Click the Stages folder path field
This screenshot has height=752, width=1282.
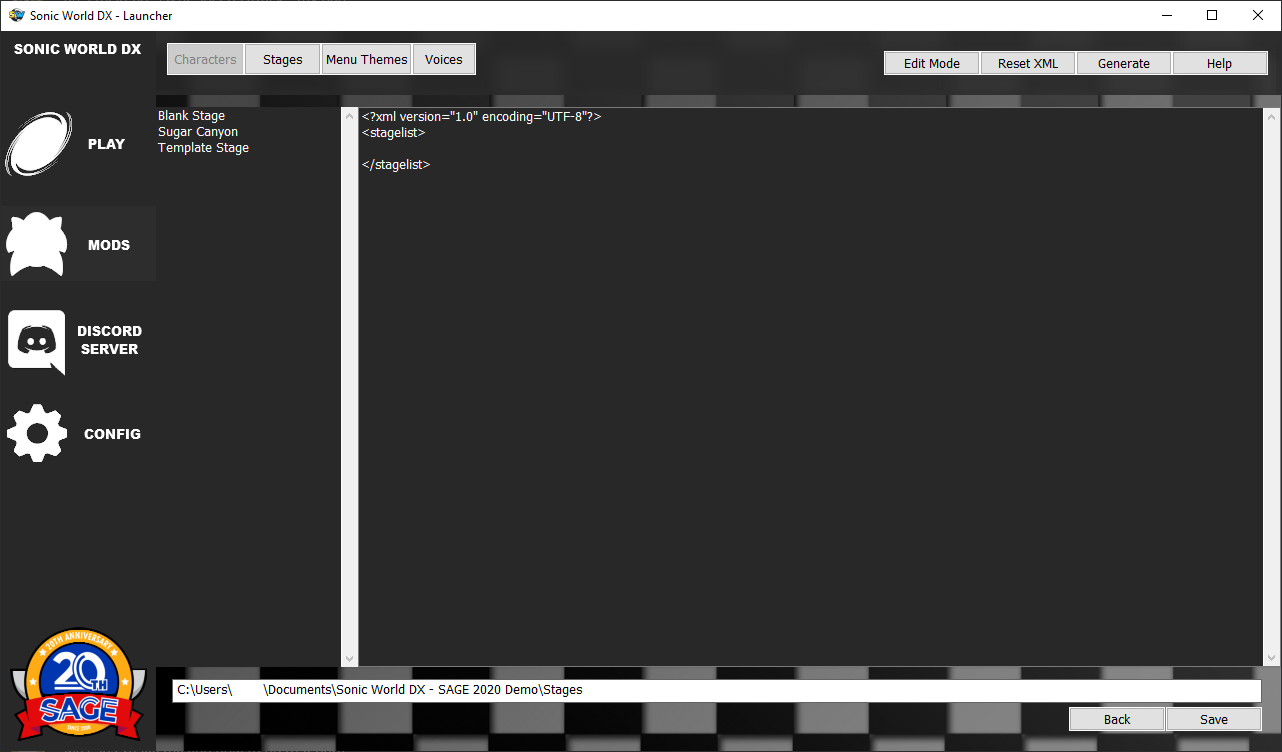717,690
